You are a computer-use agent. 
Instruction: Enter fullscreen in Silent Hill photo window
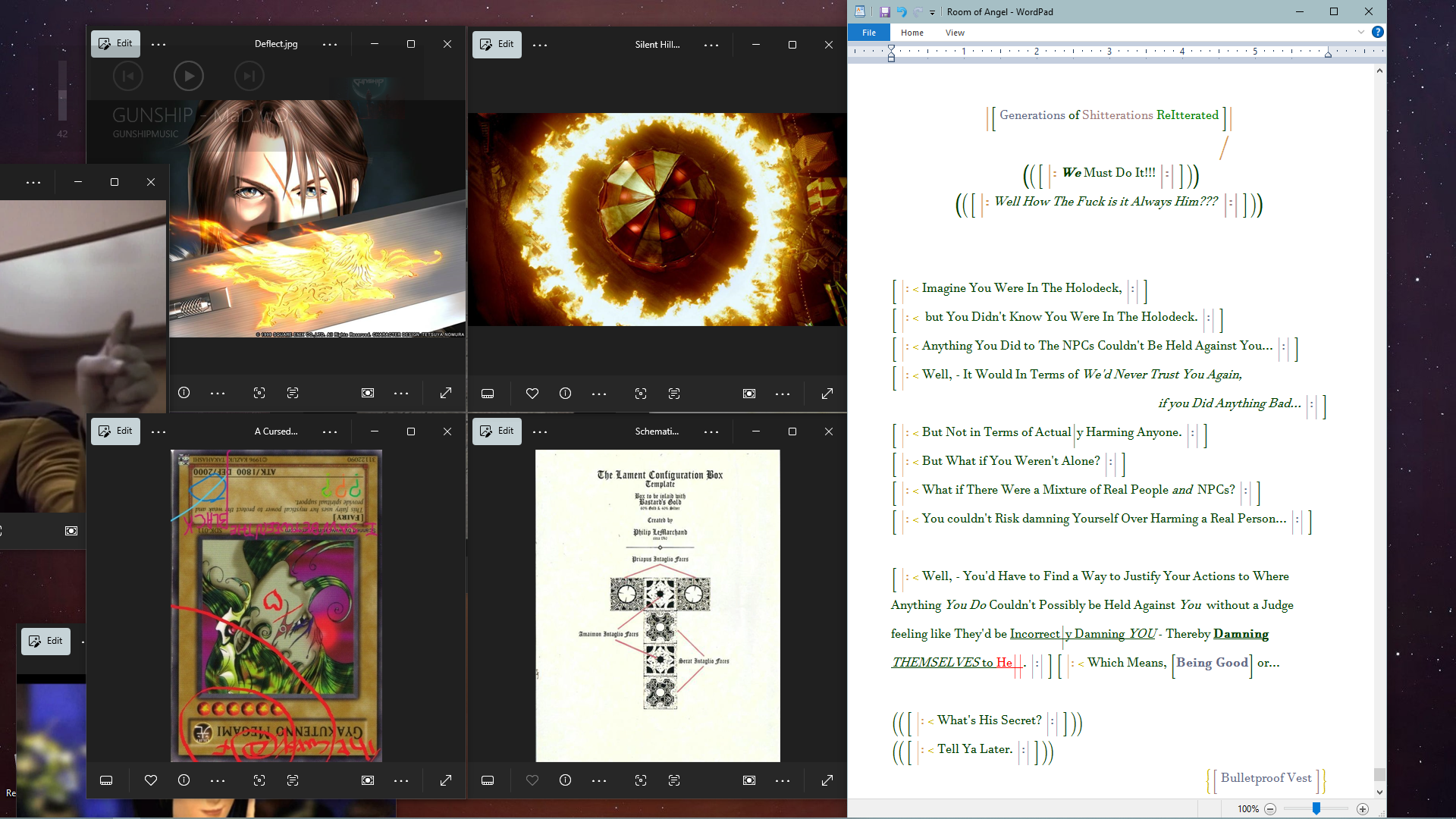point(827,394)
